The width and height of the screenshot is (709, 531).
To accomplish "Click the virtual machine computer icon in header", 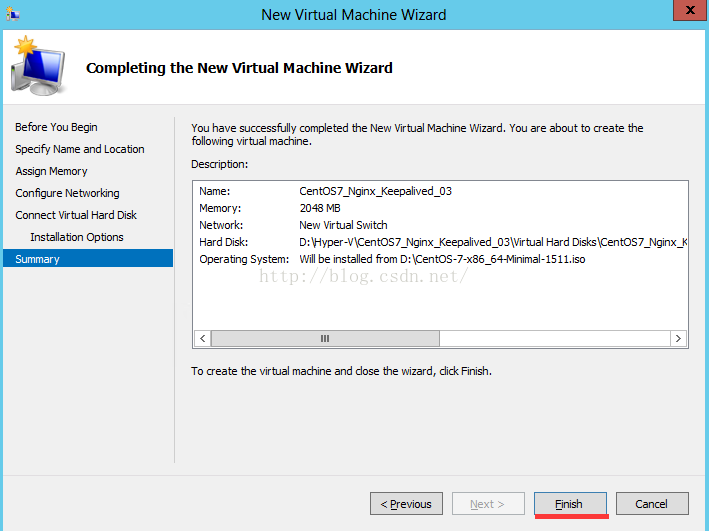I will [38, 66].
